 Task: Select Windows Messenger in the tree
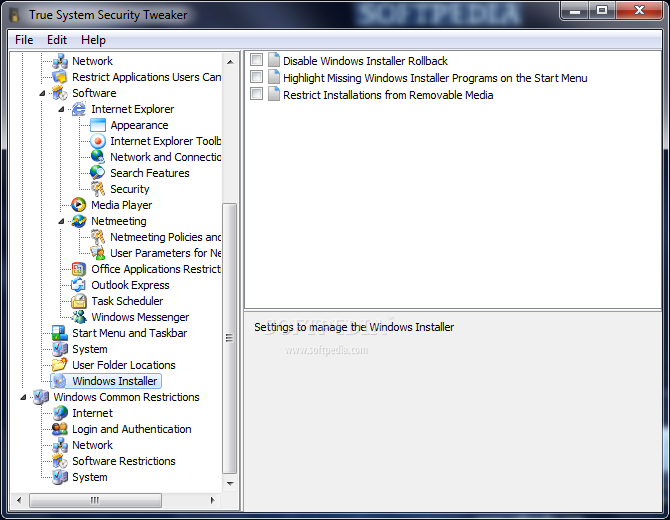point(140,317)
